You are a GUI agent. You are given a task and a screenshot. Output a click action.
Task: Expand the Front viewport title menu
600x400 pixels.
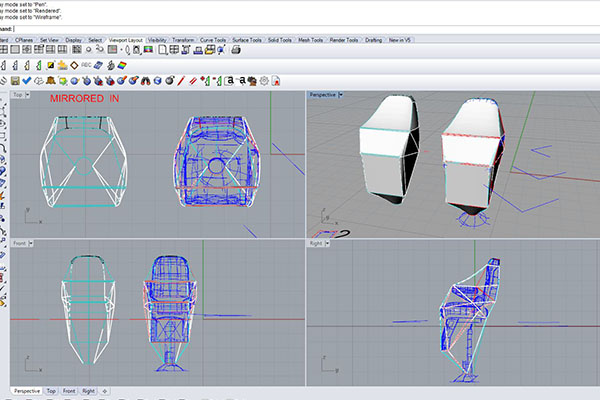click(32, 243)
